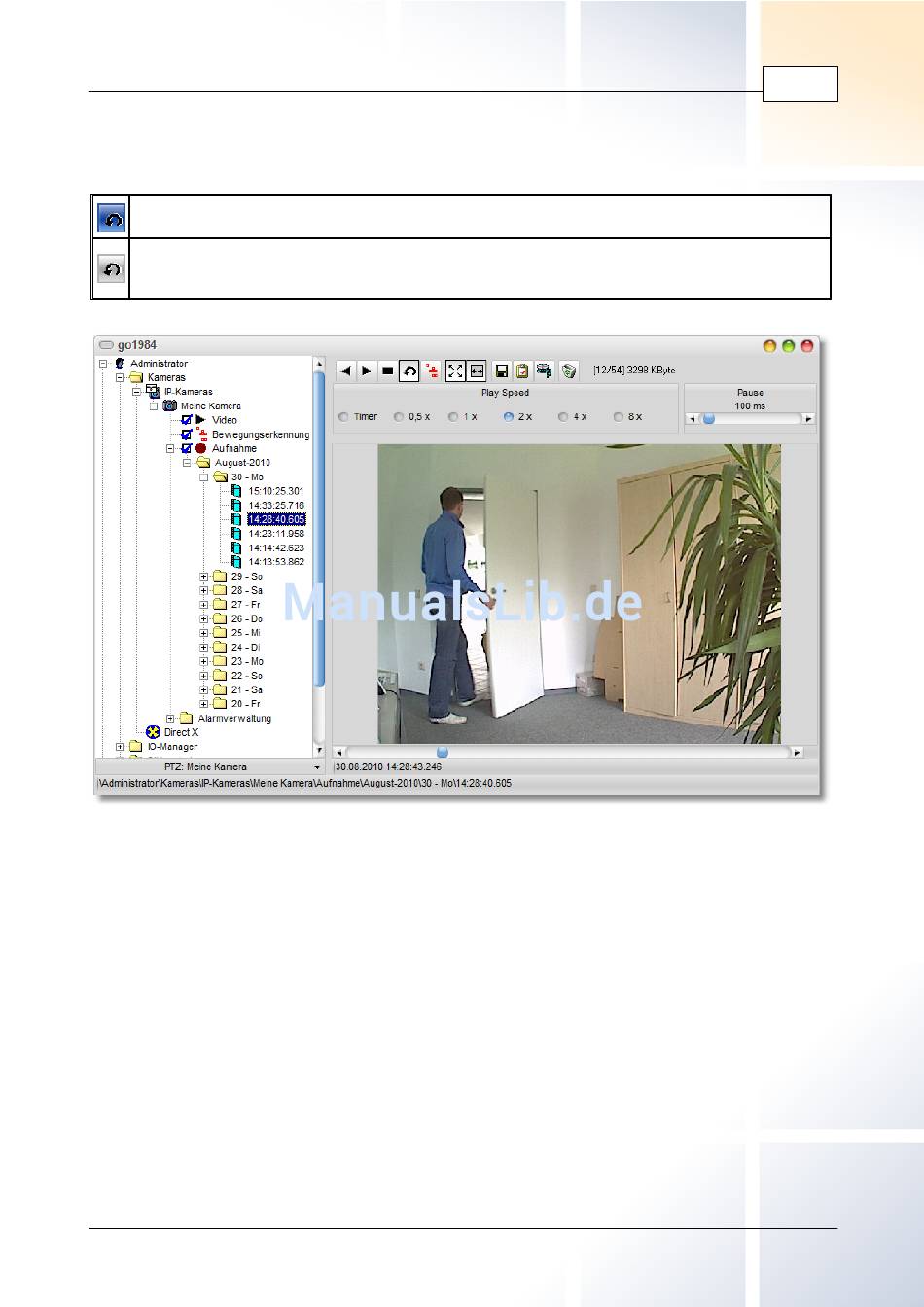Select recording 14:13:53.862 in tree
The height and width of the screenshot is (1307, 924).
click(x=276, y=562)
